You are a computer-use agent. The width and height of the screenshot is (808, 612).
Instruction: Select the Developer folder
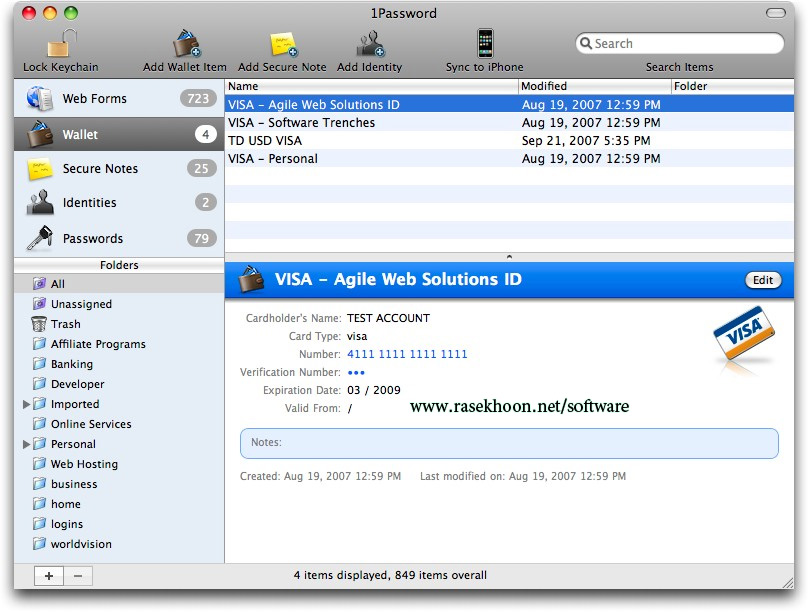pyautogui.click(x=119, y=384)
